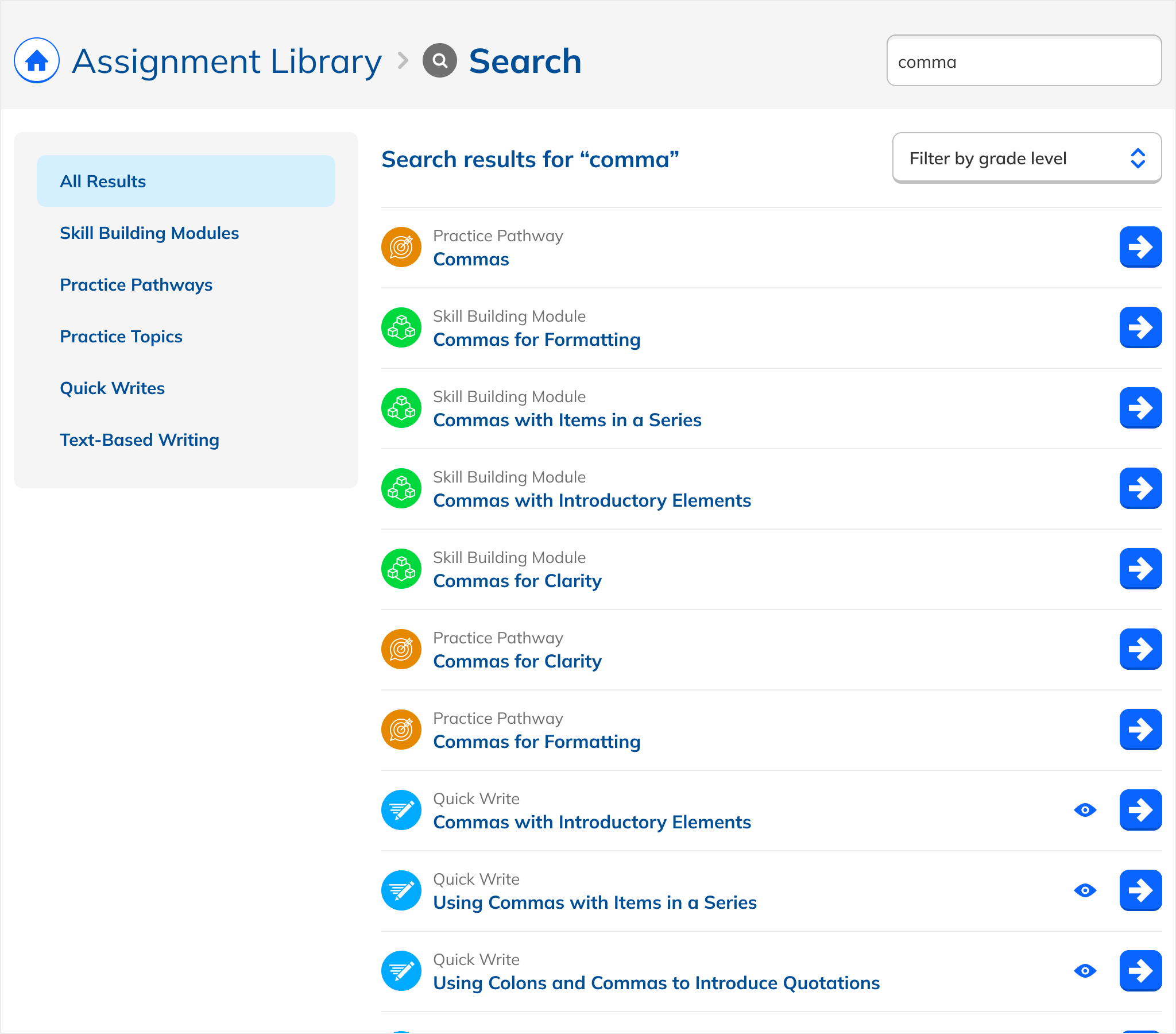Show Quick Writes results only
The height and width of the screenshot is (1034, 1176).
point(112,388)
